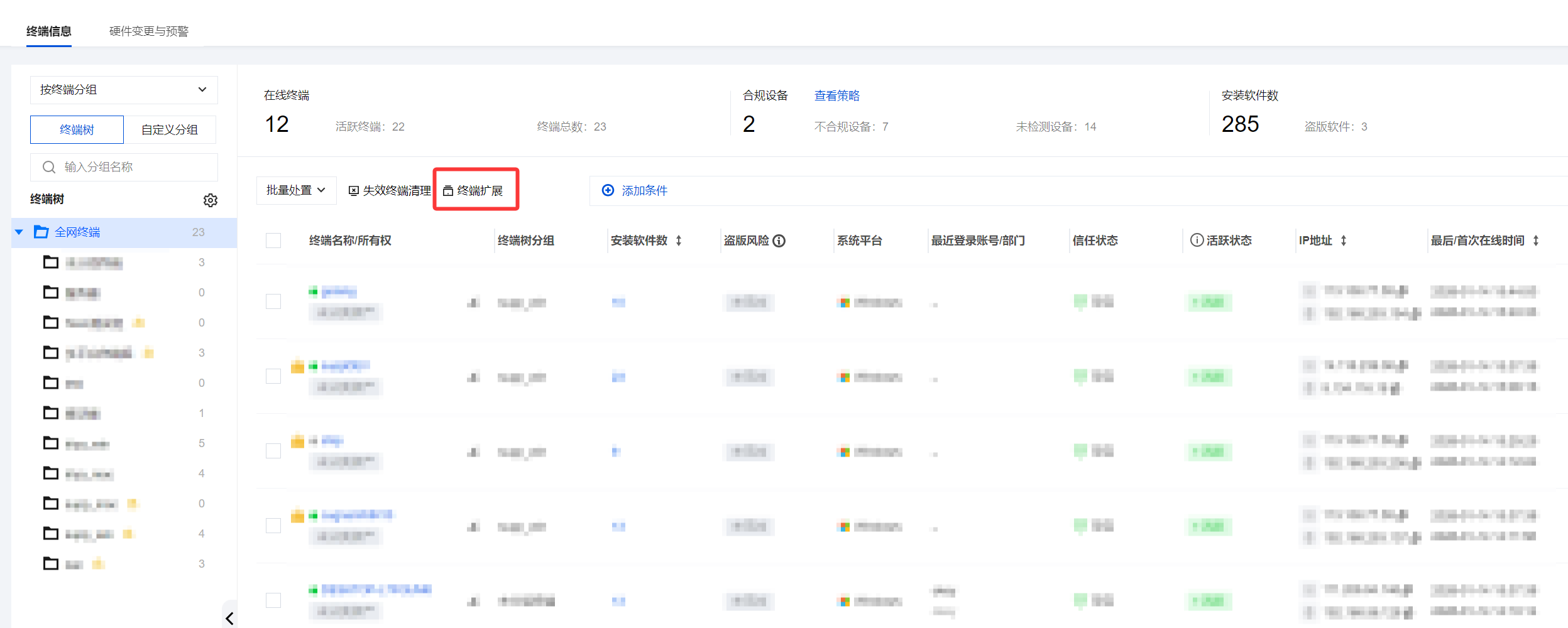This screenshot has width=1568, height=628.
Task: Switch to 硬件变更与预警 tab
Action: pyautogui.click(x=148, y=31)
